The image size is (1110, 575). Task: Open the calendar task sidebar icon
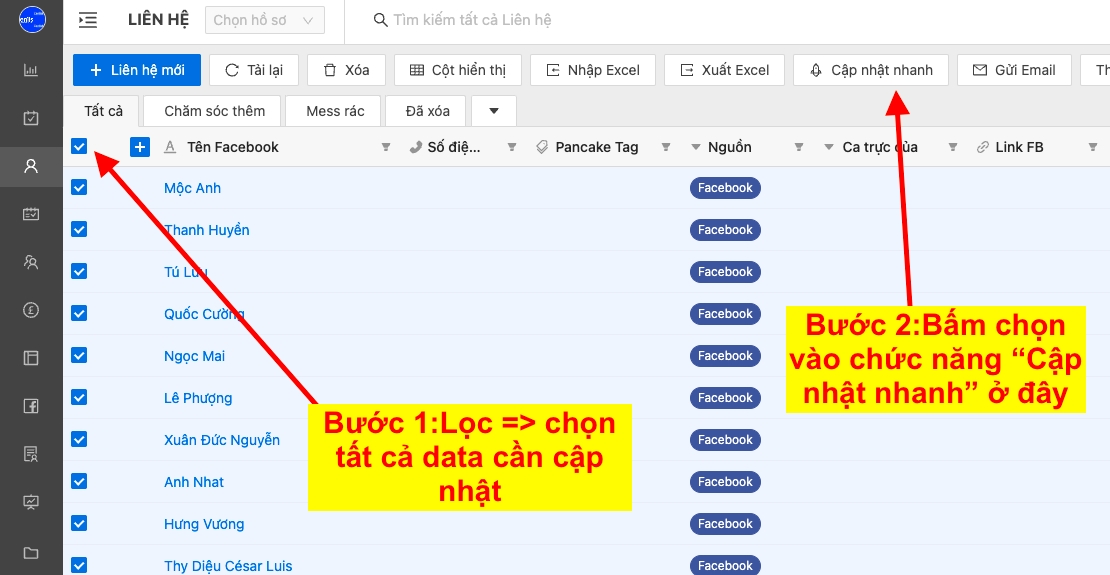31,118
